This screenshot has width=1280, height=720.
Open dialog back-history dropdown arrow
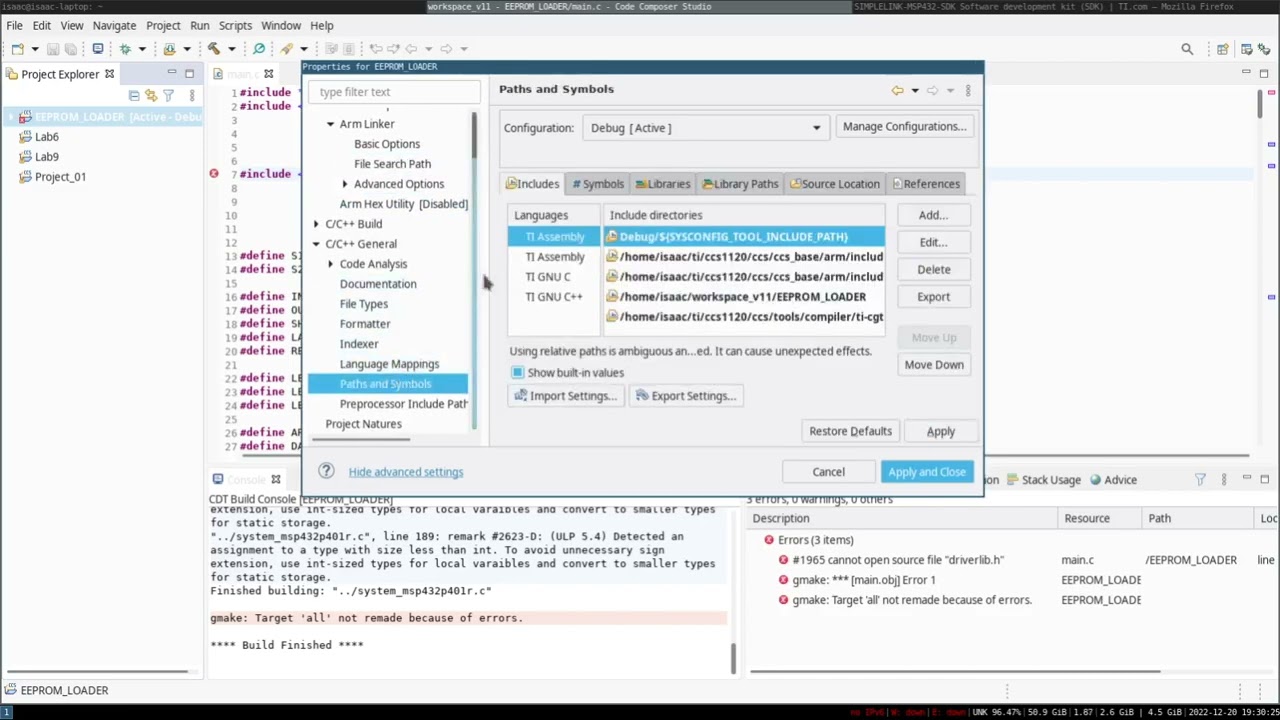[x=914, y=90]
